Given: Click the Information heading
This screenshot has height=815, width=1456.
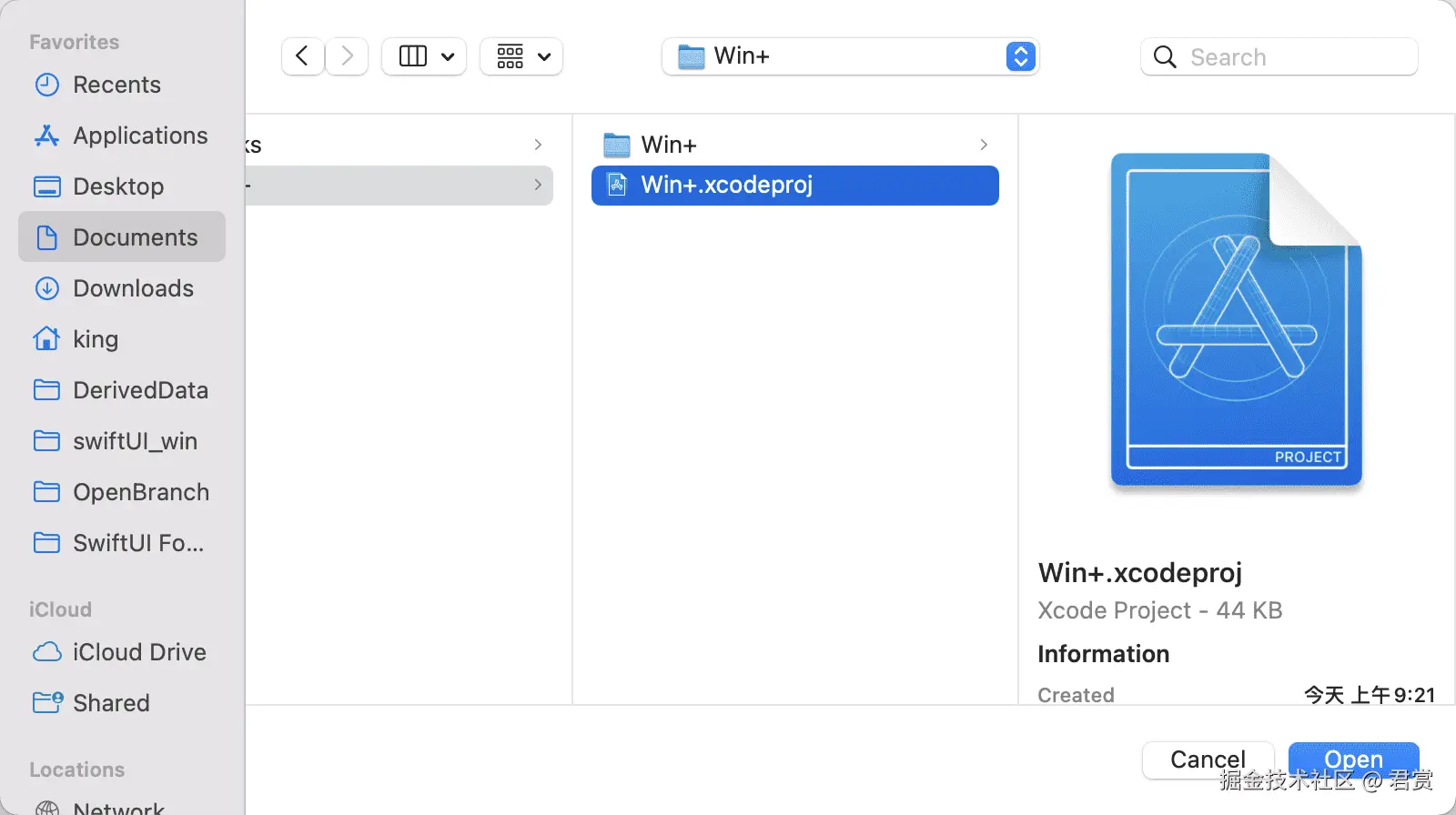Looking at the screenshot, I should [x=1104, y=654].
